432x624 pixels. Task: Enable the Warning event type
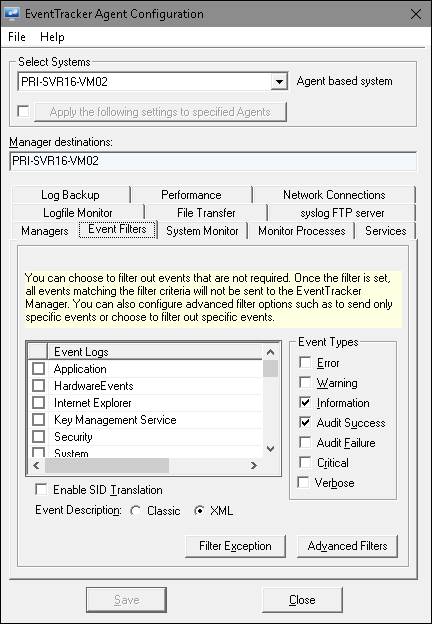click(305, 382)
